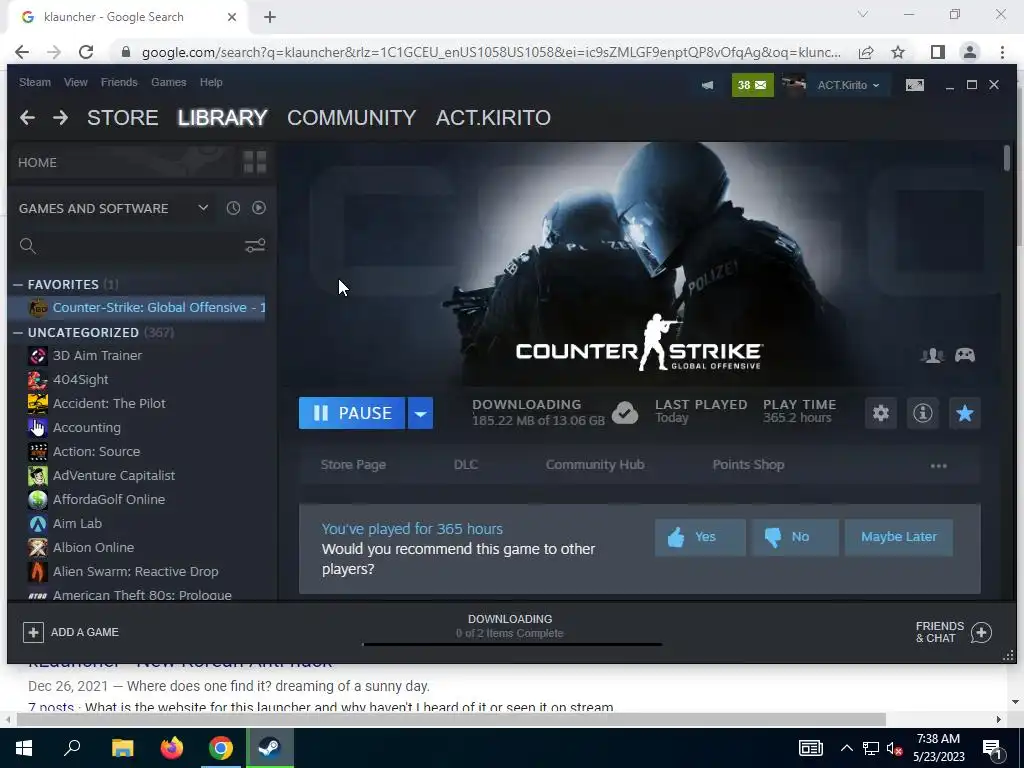Viewport: 1024px width, 768px height.
Task: Open the ACT.Kirito account dropdown
Action: (848, 85)
